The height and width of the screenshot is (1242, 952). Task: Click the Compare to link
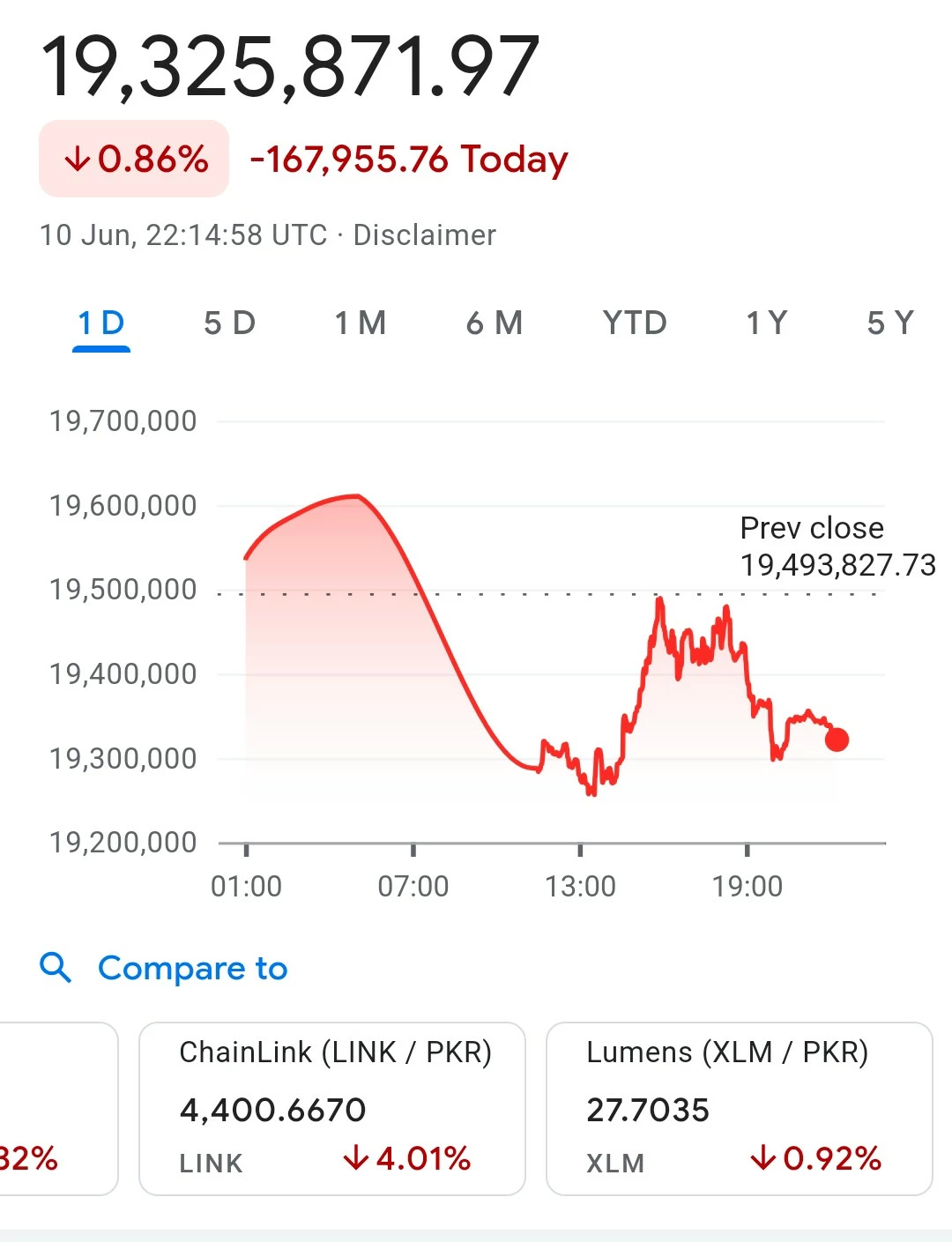[193, 968]
